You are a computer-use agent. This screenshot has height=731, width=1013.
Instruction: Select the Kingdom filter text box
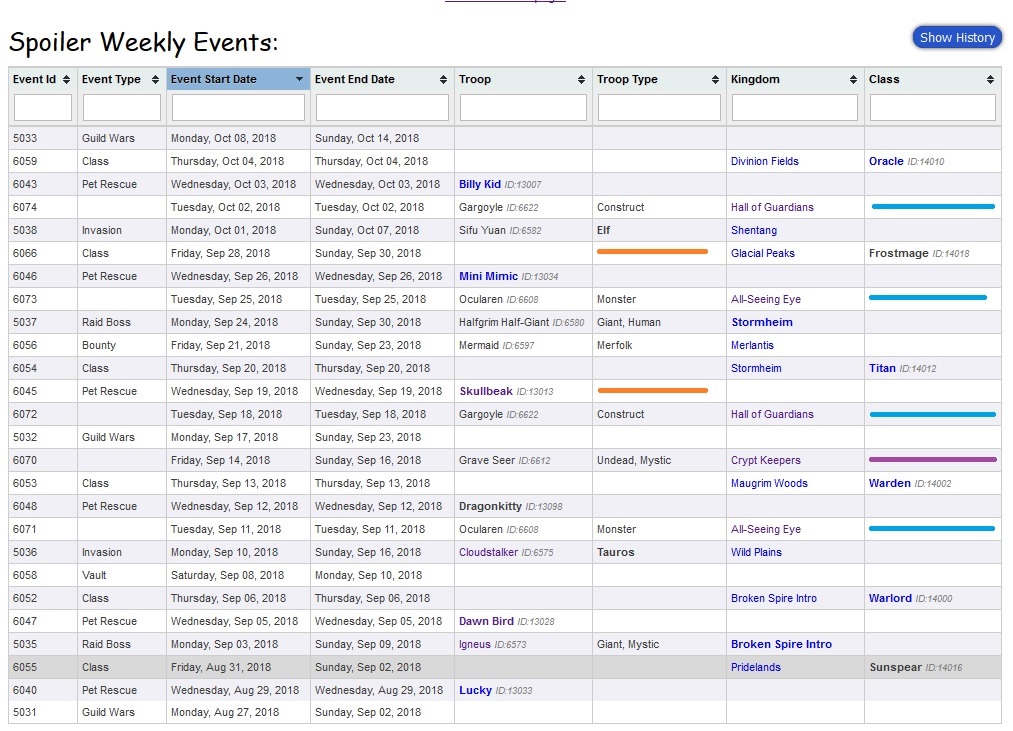[x=795, y=107]
